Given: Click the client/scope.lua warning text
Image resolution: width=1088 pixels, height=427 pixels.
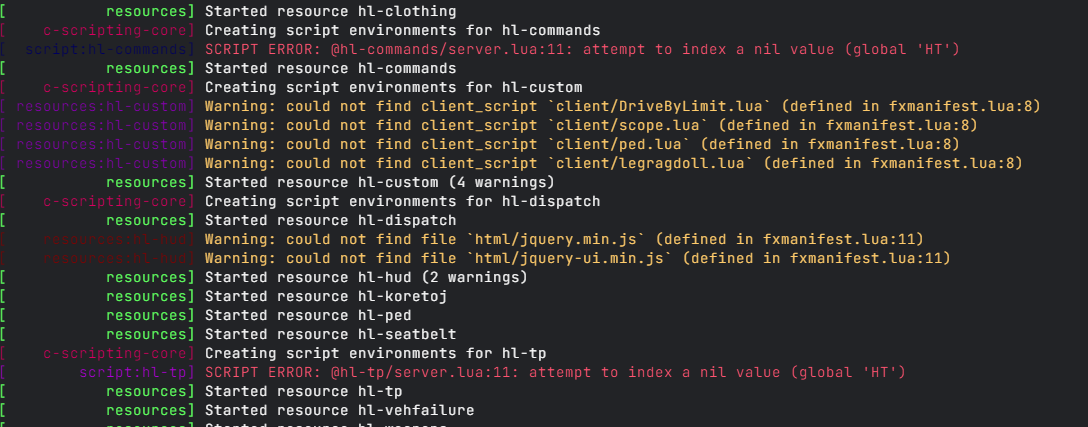Looking at the screenshot, I should coord(591,125).
